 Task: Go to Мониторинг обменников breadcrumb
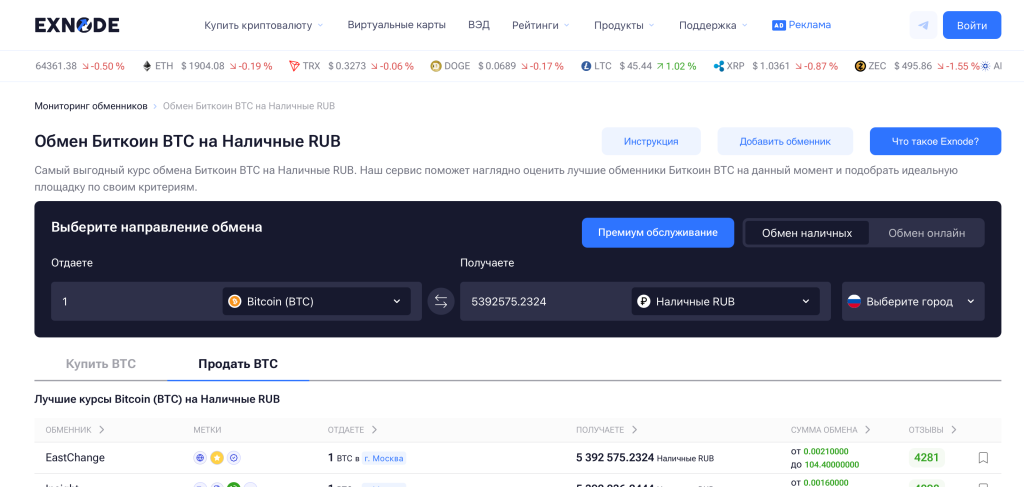tap(91, 106)
